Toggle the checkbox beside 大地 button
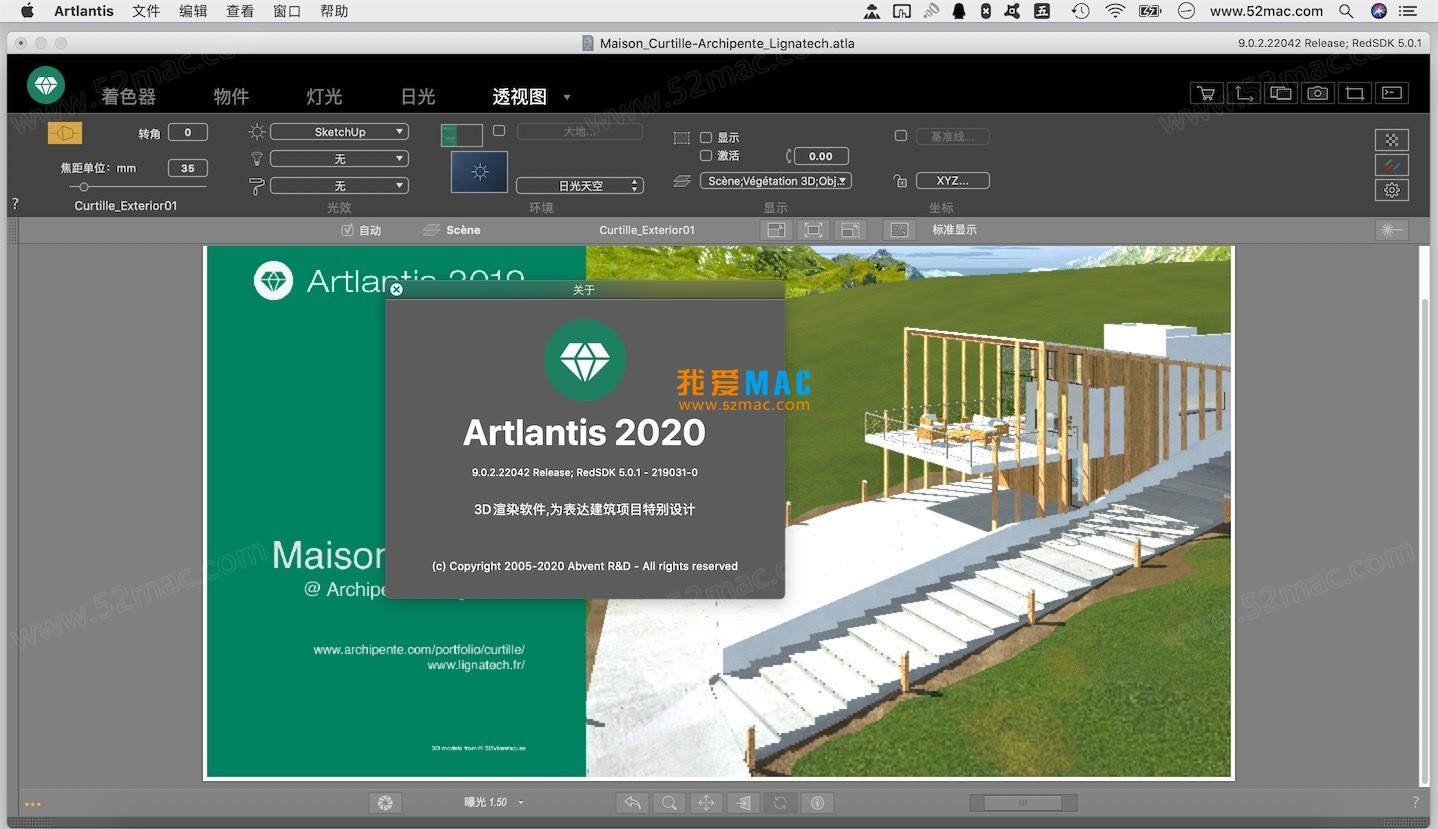The width and height of the screenshot is (1438, 829). [x=499, y=131]
